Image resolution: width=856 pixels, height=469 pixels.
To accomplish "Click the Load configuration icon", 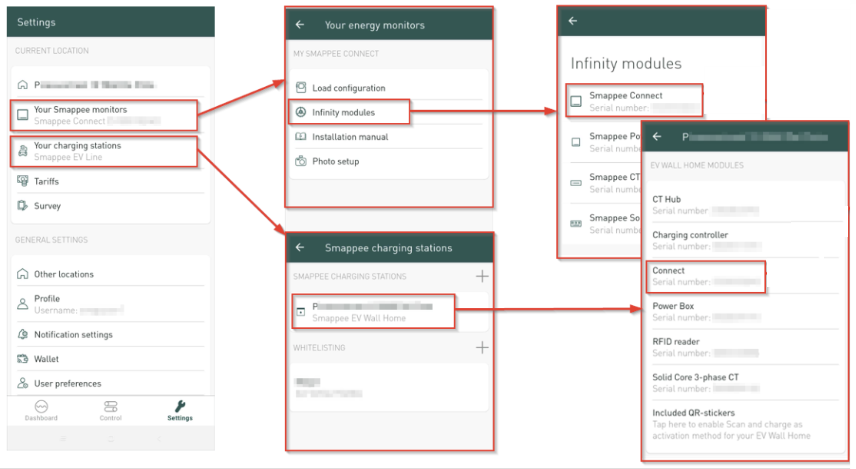I will pos(301,87).
